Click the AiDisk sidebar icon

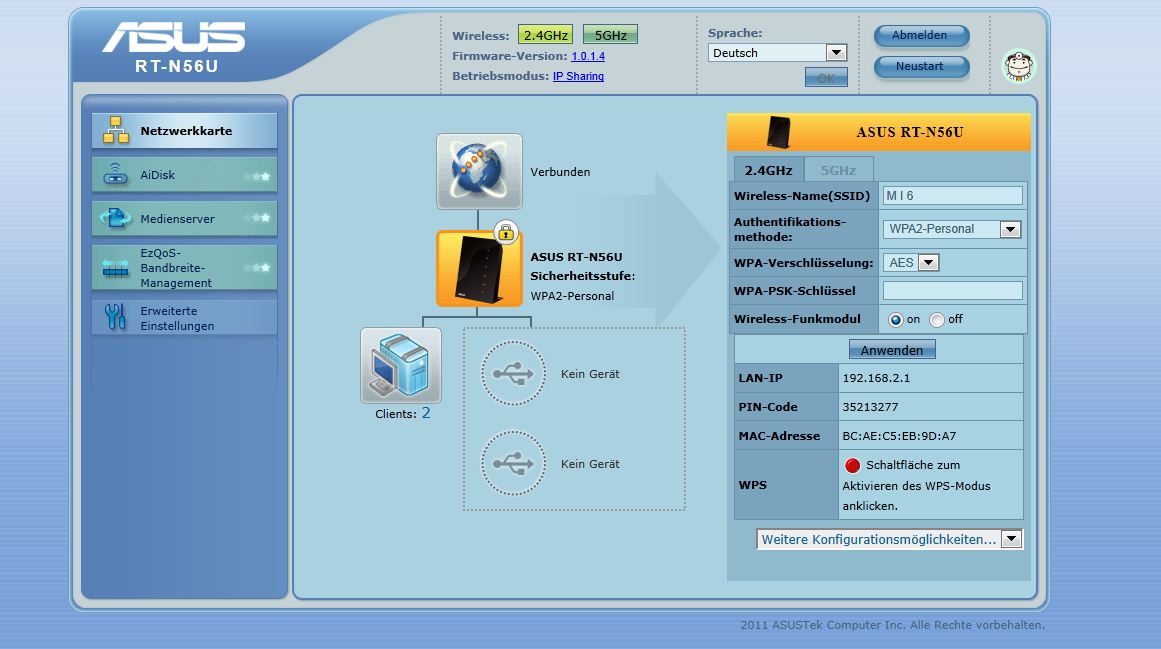point(116,175)
